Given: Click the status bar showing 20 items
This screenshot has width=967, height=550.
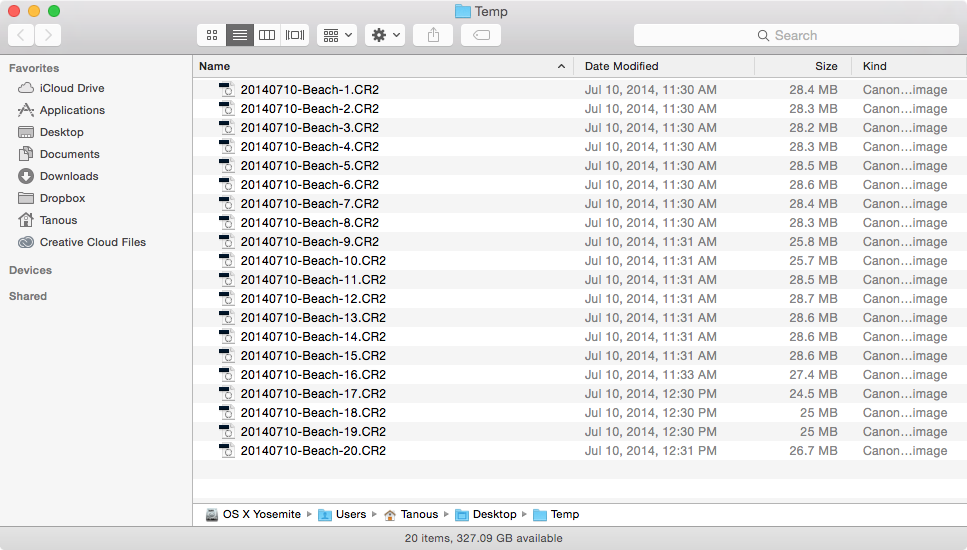Looking at the screenshot, I should pyautogui.click(x=484, y=538).
